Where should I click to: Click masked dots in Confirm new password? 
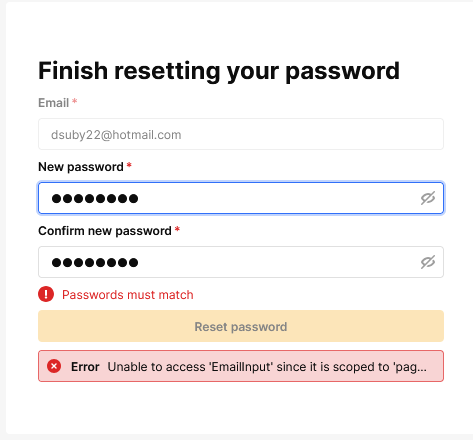pos(95,263)
